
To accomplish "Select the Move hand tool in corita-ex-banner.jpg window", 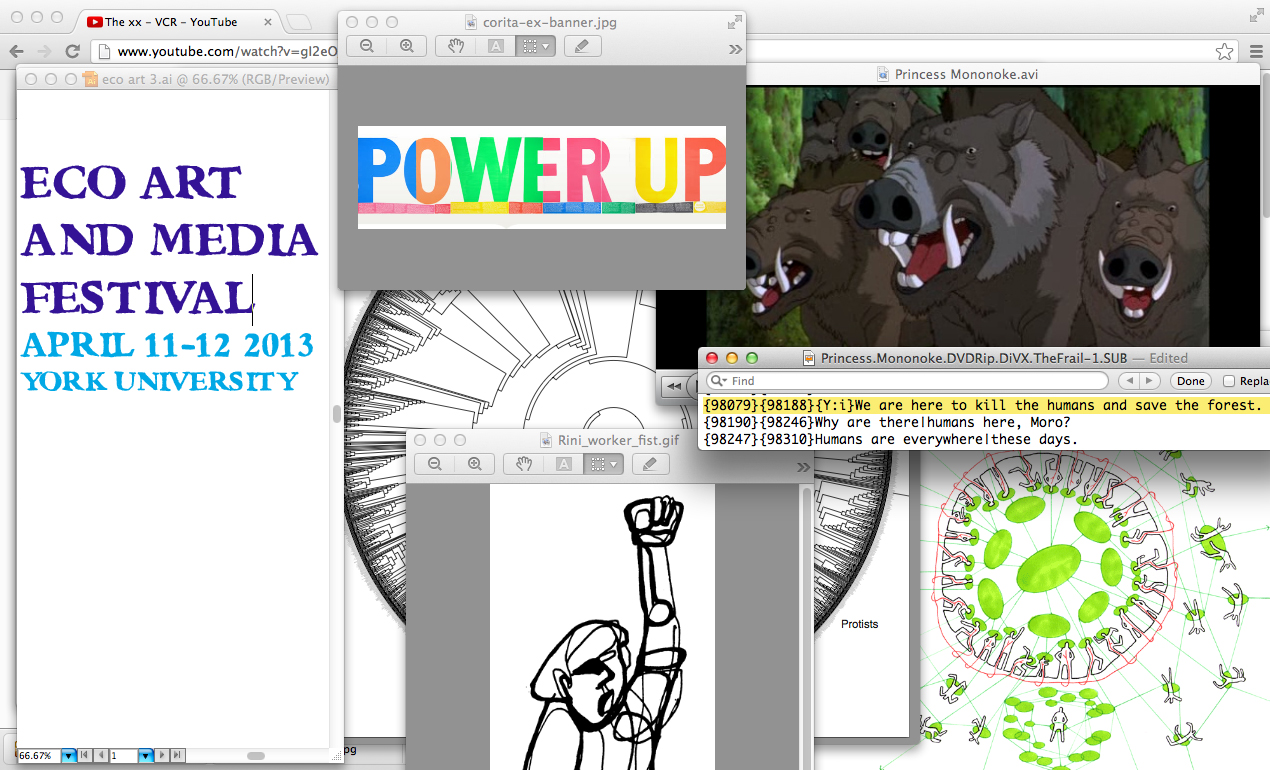I will [456, 47].
